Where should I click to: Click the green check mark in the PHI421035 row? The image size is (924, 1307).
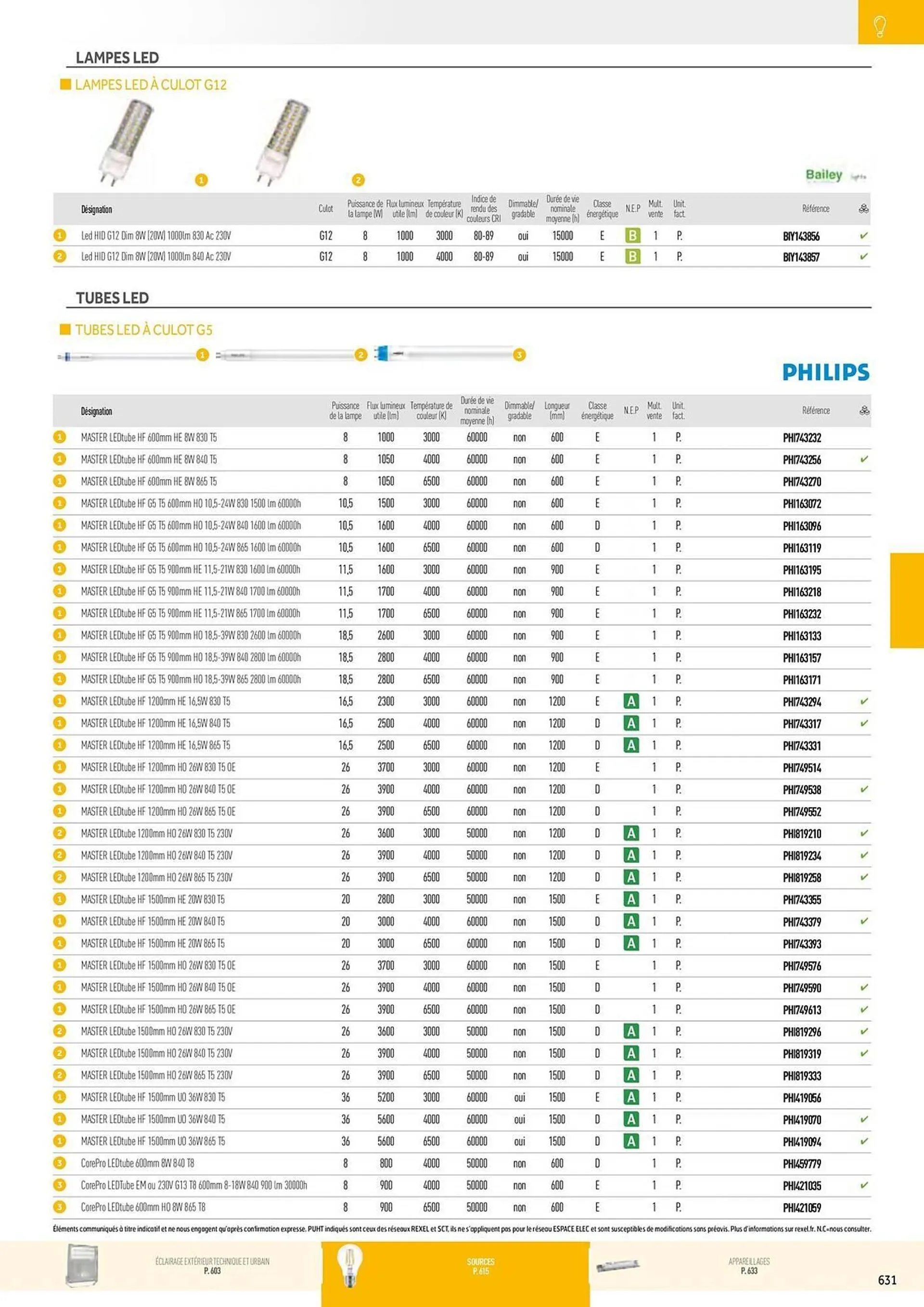click(x=864, y=1185)
